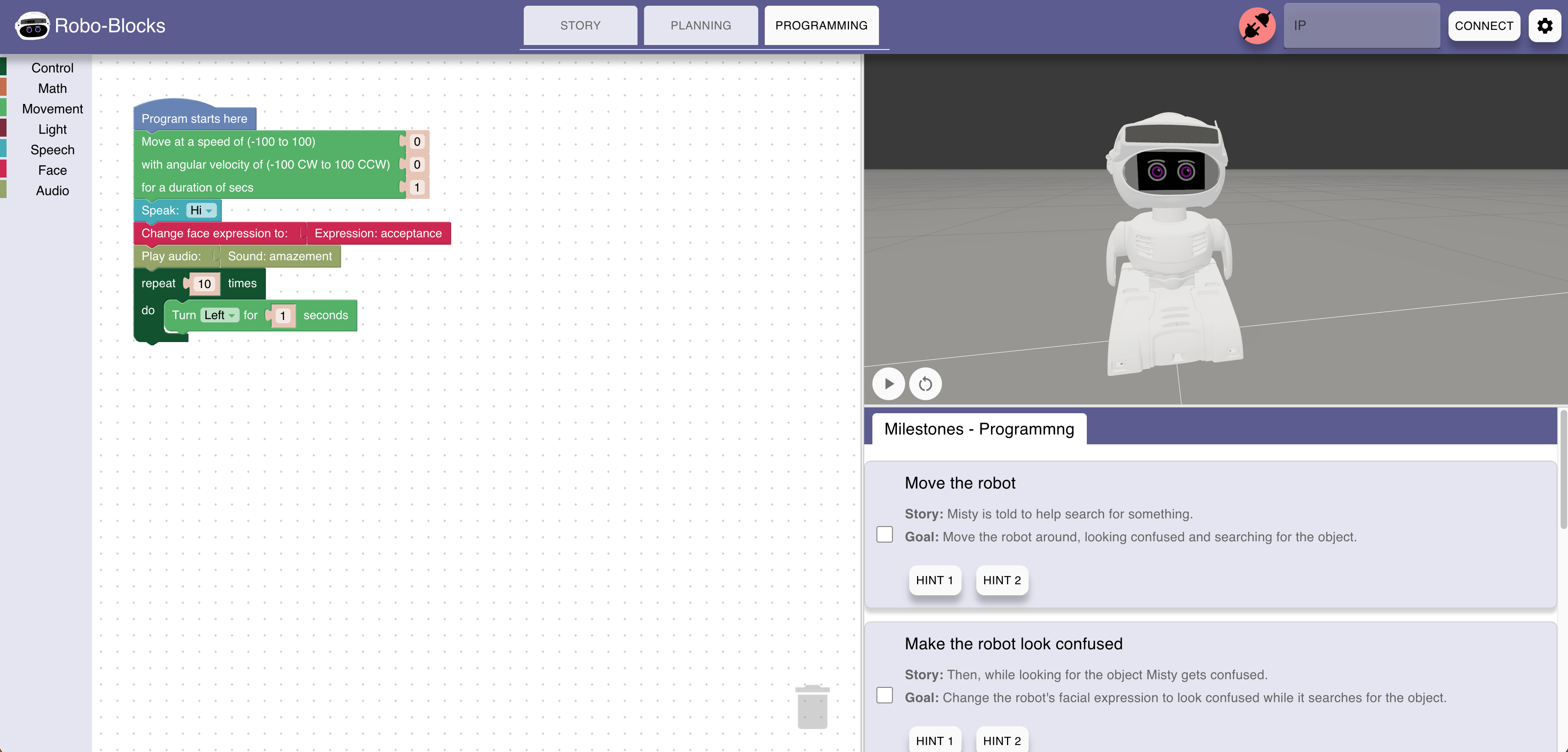Show HINT 1 for Move the robot
Viewport: 1568px width, 752px height.
(934, 580)
